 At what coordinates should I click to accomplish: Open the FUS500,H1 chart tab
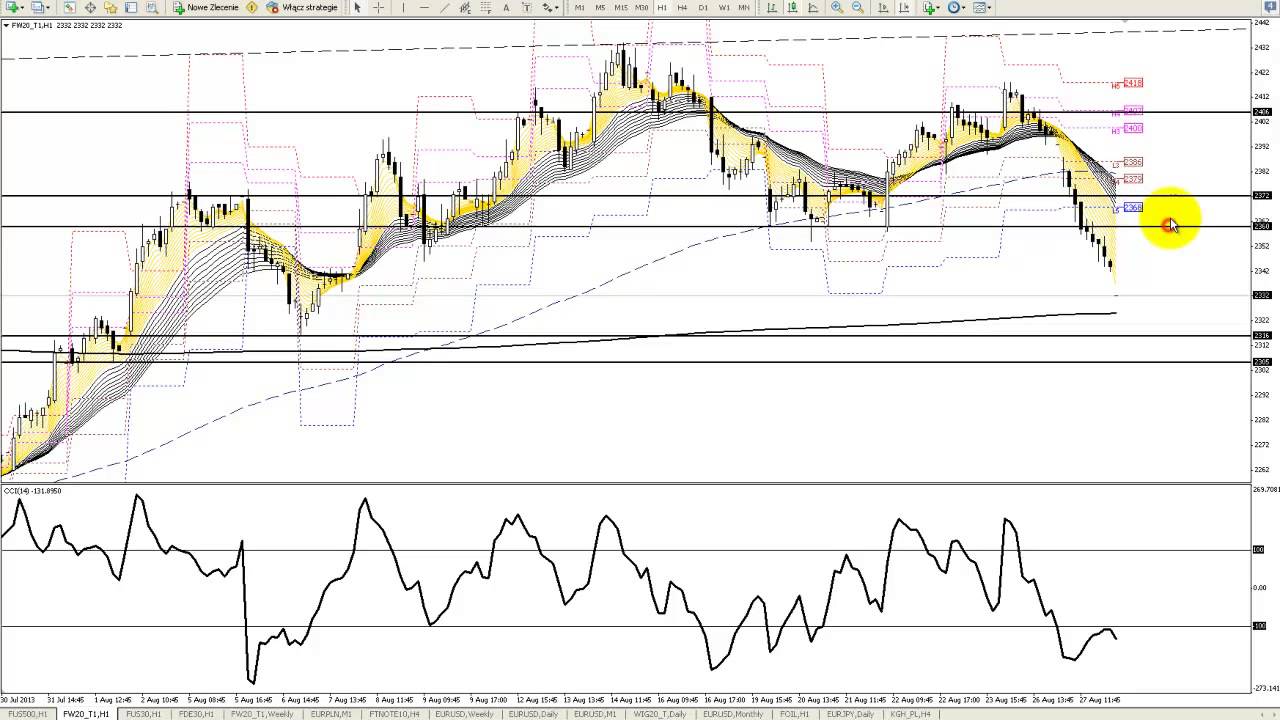[x=29, y=714]
